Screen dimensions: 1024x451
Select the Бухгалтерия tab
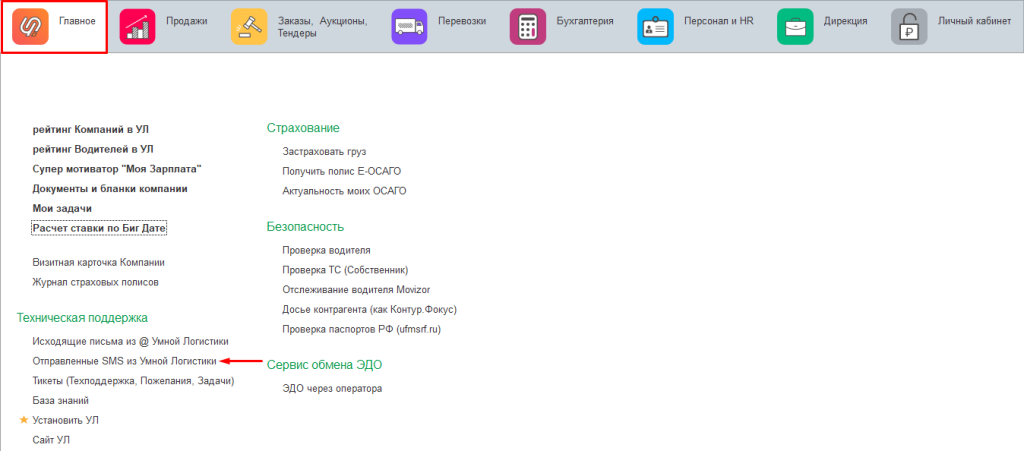click(563, 27)
